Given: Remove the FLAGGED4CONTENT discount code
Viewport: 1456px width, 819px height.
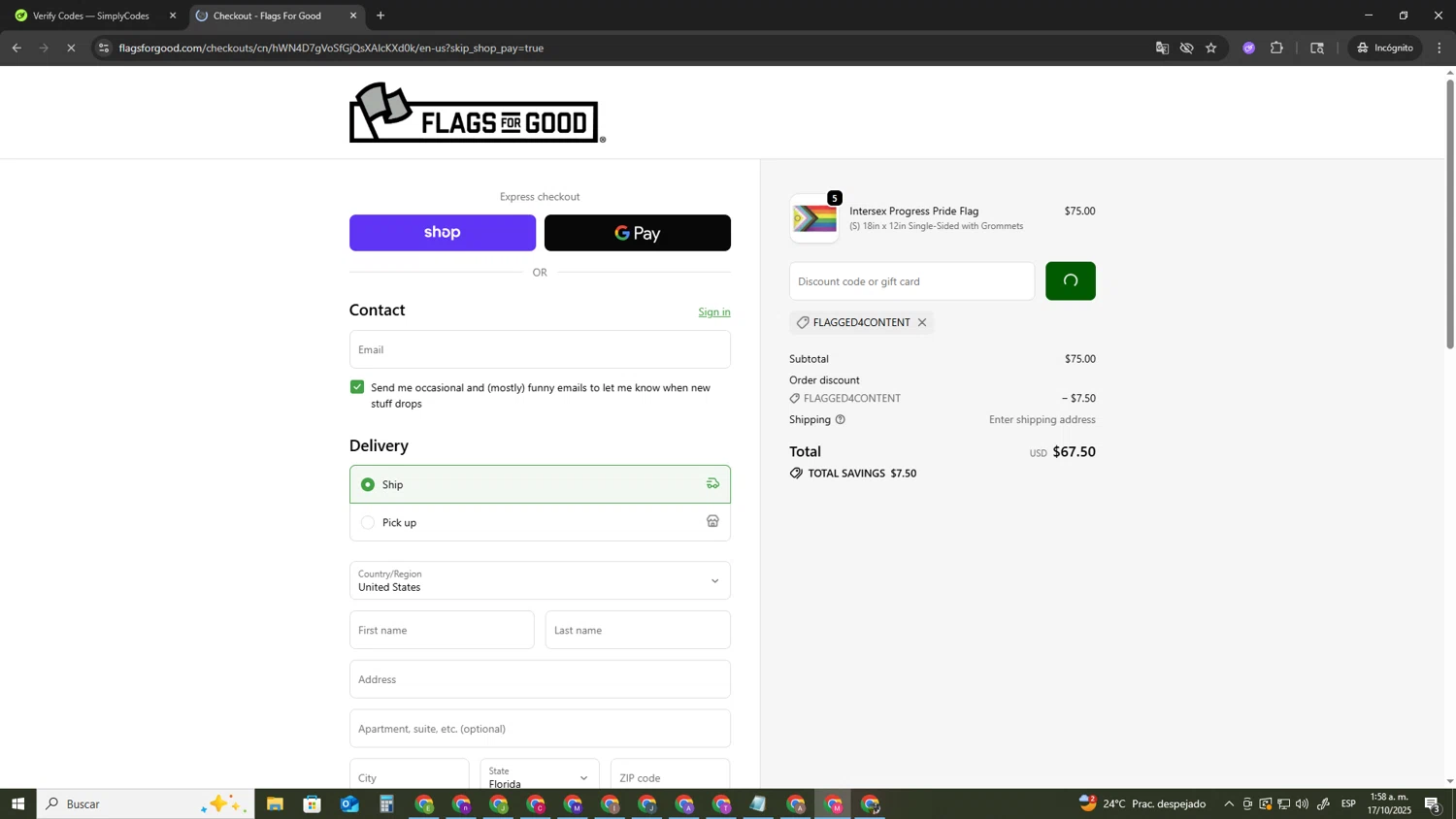Looking at the screenshot, I should [x=922, y=322].
